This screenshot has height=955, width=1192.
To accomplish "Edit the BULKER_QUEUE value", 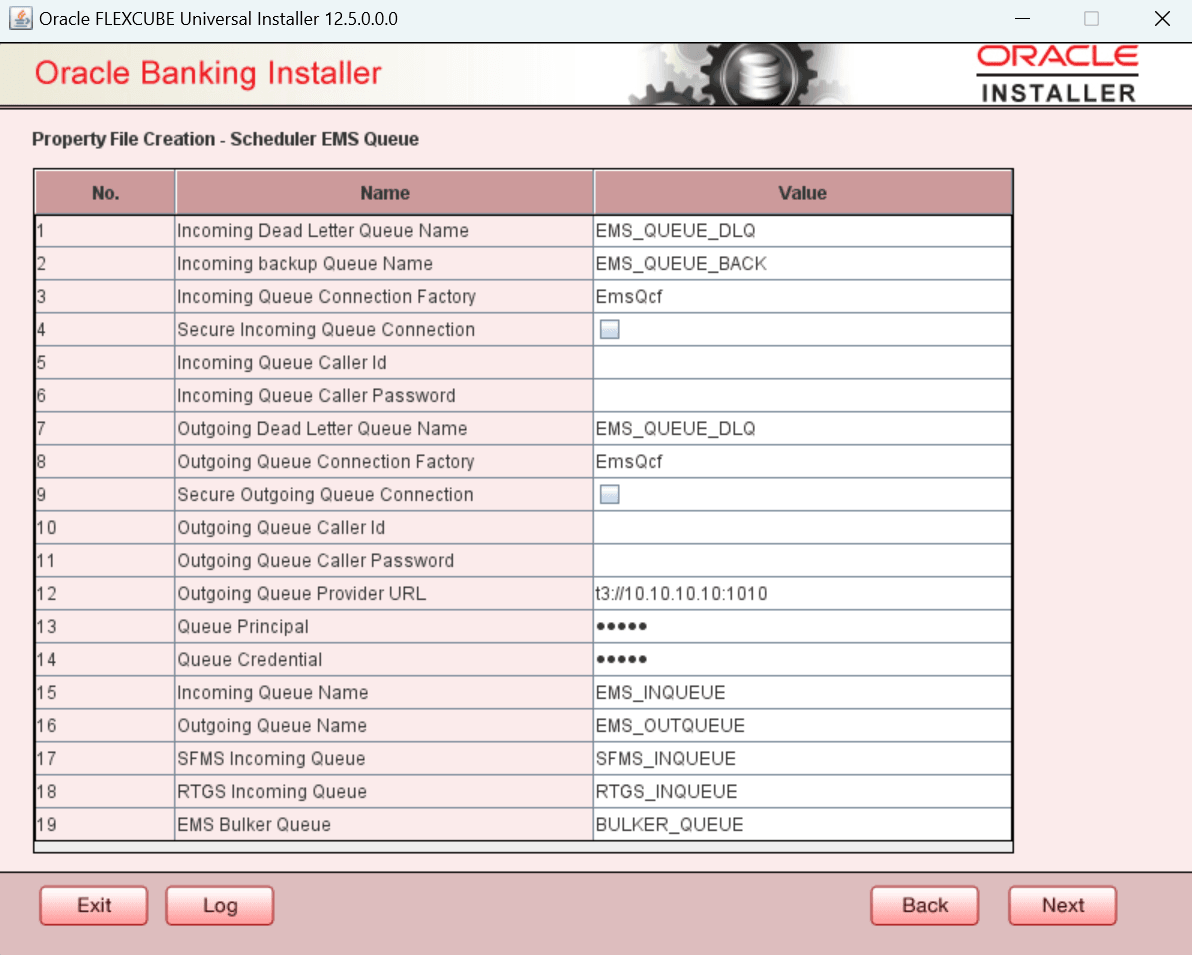I will pos(802,824).
